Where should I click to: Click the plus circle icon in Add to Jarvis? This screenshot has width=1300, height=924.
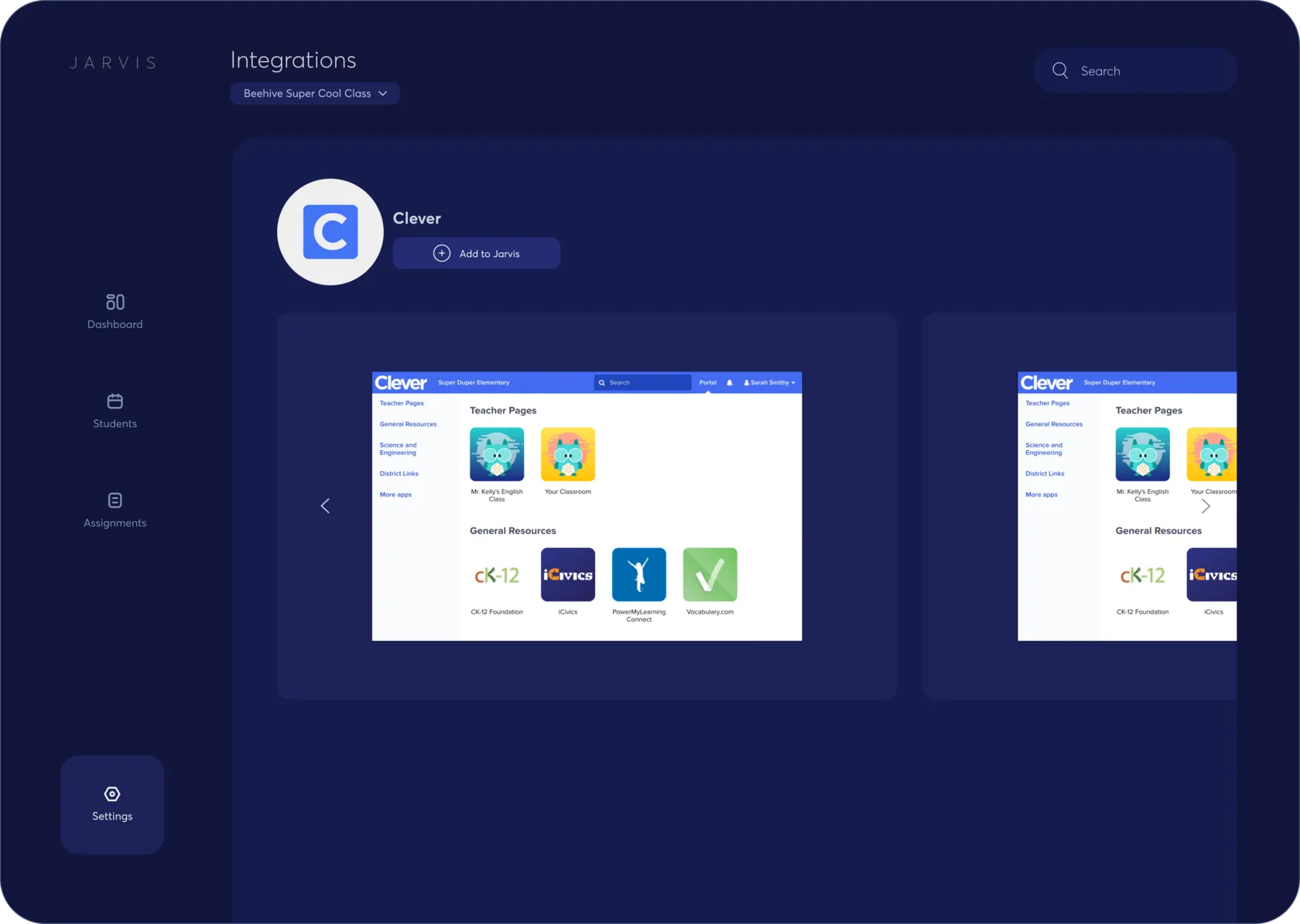coord(442,253)
